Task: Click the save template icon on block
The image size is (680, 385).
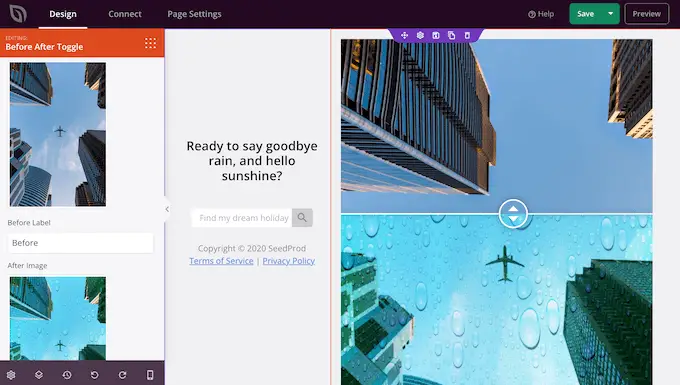Action: click(x=436, y=35)
